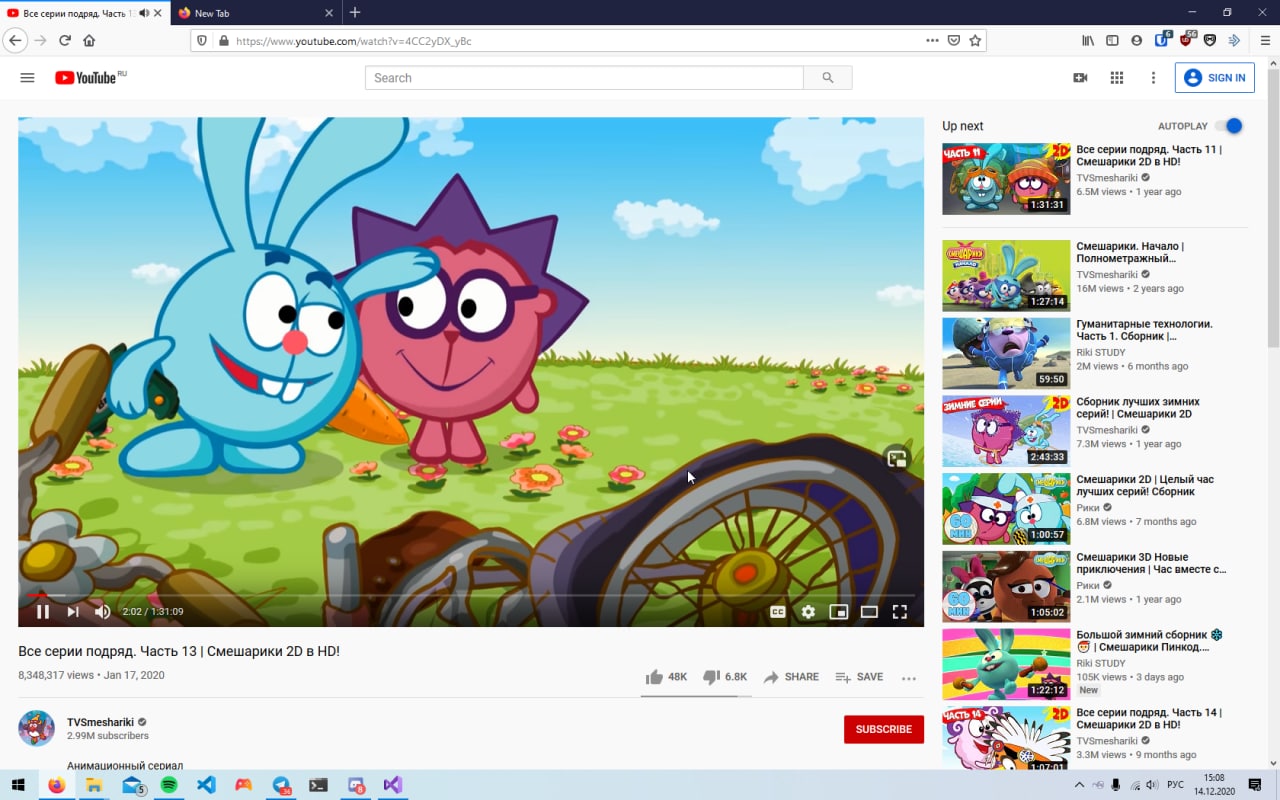Like the video with 48K likes

666,677
